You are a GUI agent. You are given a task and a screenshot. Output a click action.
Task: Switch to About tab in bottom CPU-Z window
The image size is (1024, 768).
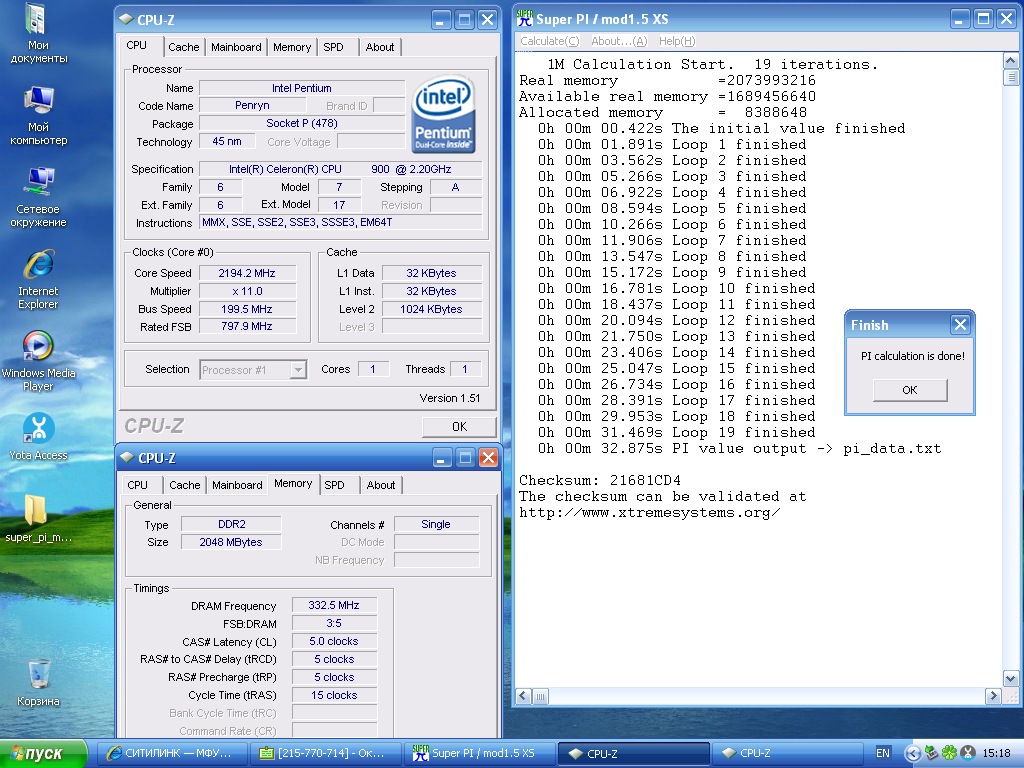coord(381,485)
